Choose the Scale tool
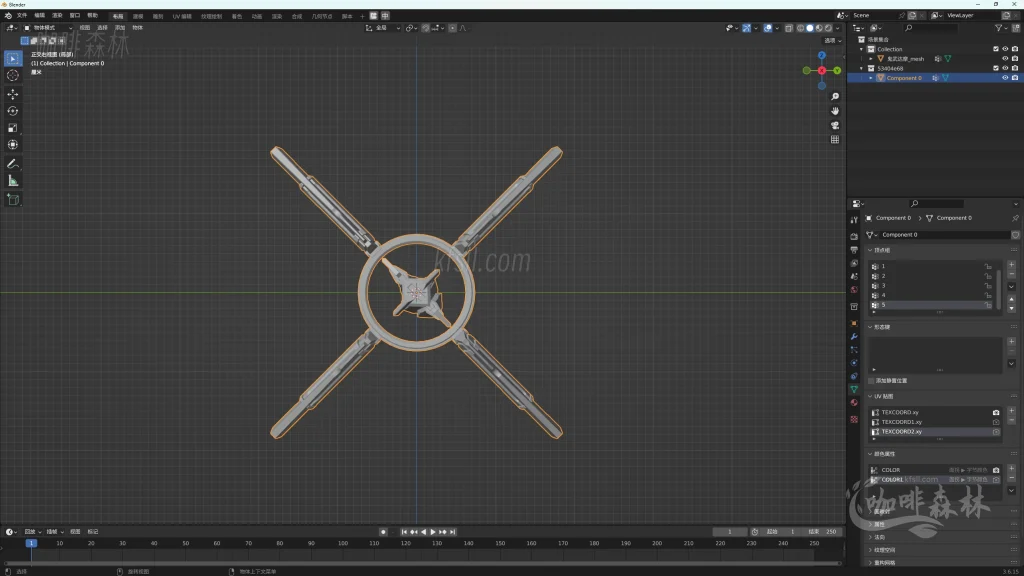This screenshot has height=576, width=1024. click(x=13, y=128)
